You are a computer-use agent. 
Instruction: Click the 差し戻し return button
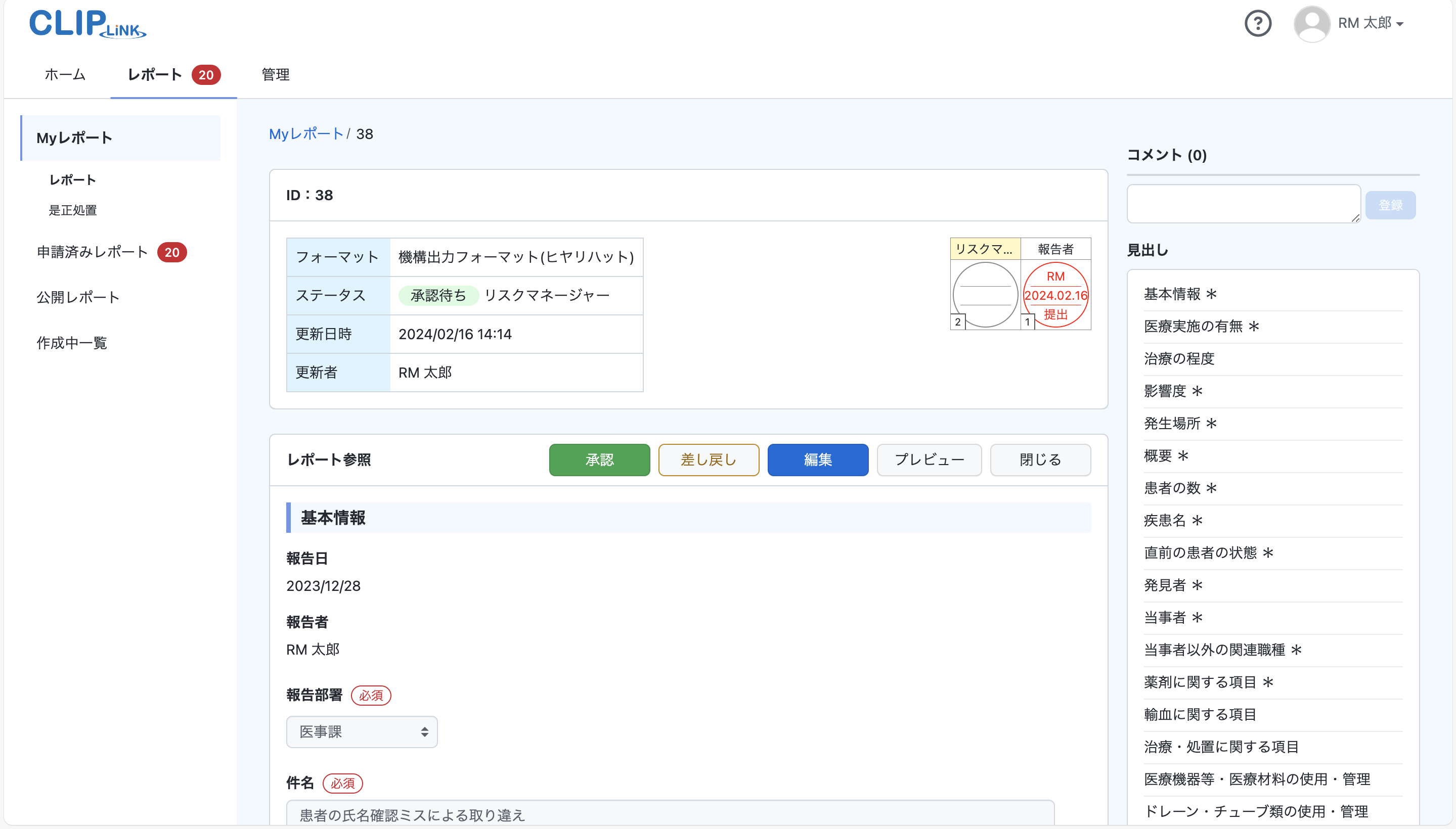(708, 459)
